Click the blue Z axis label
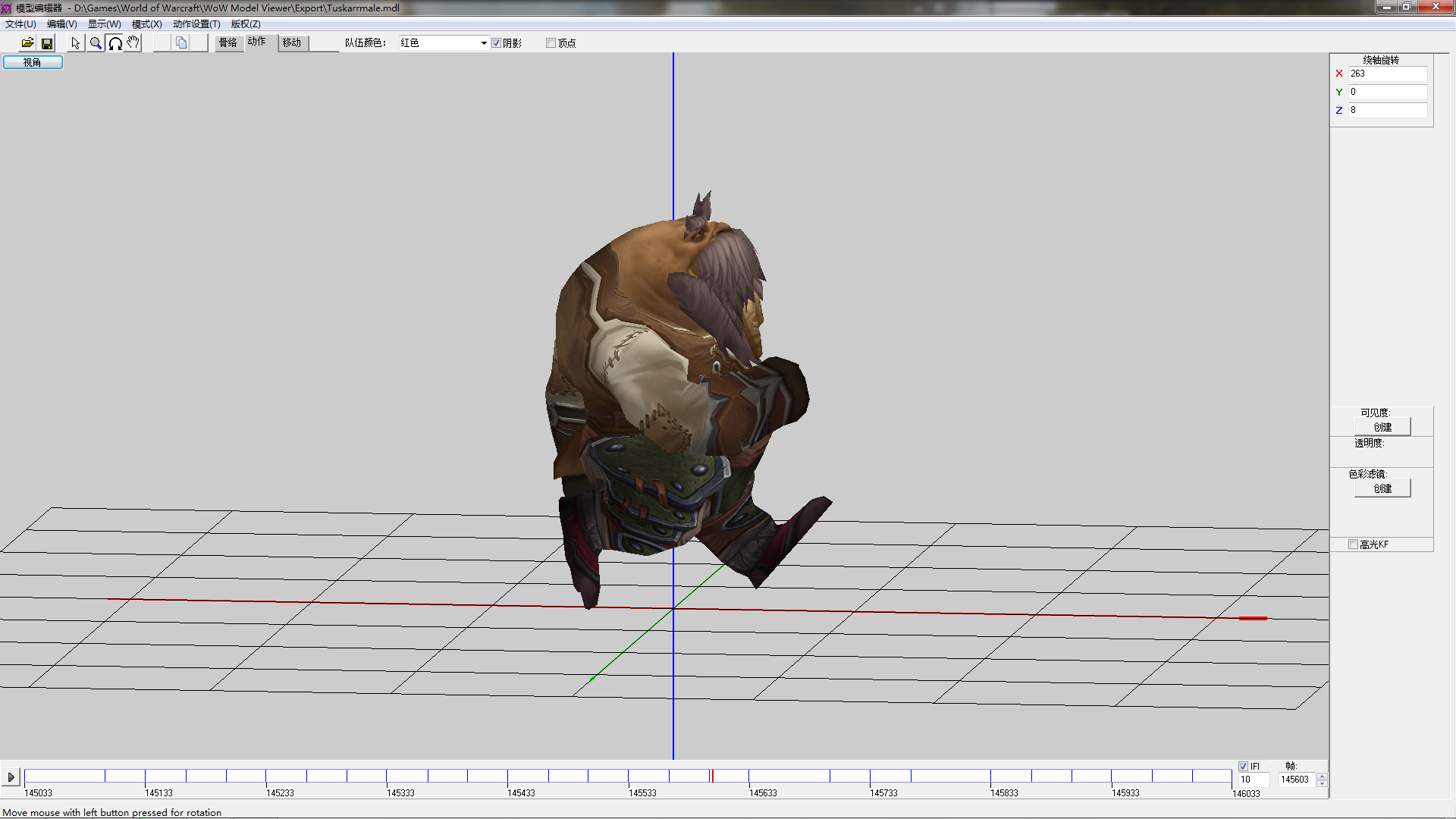This screenshot has height=819, width=1456. tap(1339, 110)
